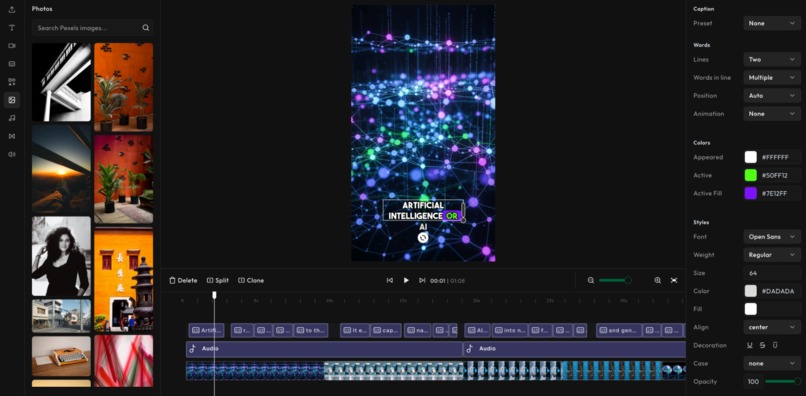
Task: Click the Search Pexels images field
Action: pyautogui.click(x=93, y=28)
